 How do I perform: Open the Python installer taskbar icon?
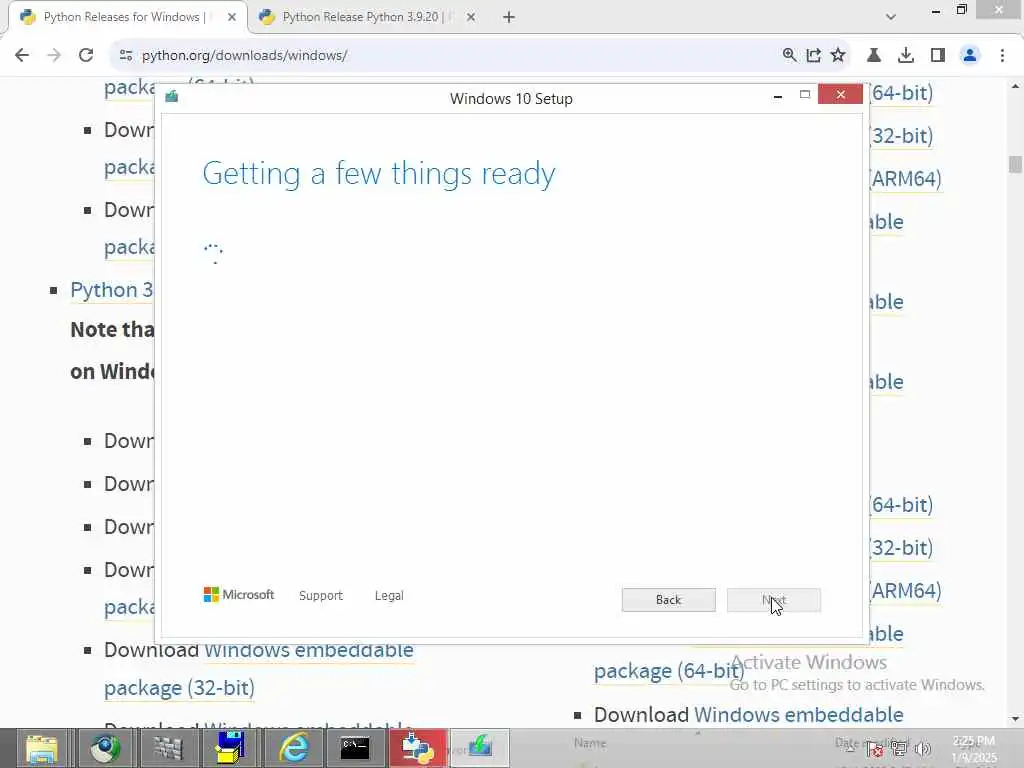(x=418, y=748)
